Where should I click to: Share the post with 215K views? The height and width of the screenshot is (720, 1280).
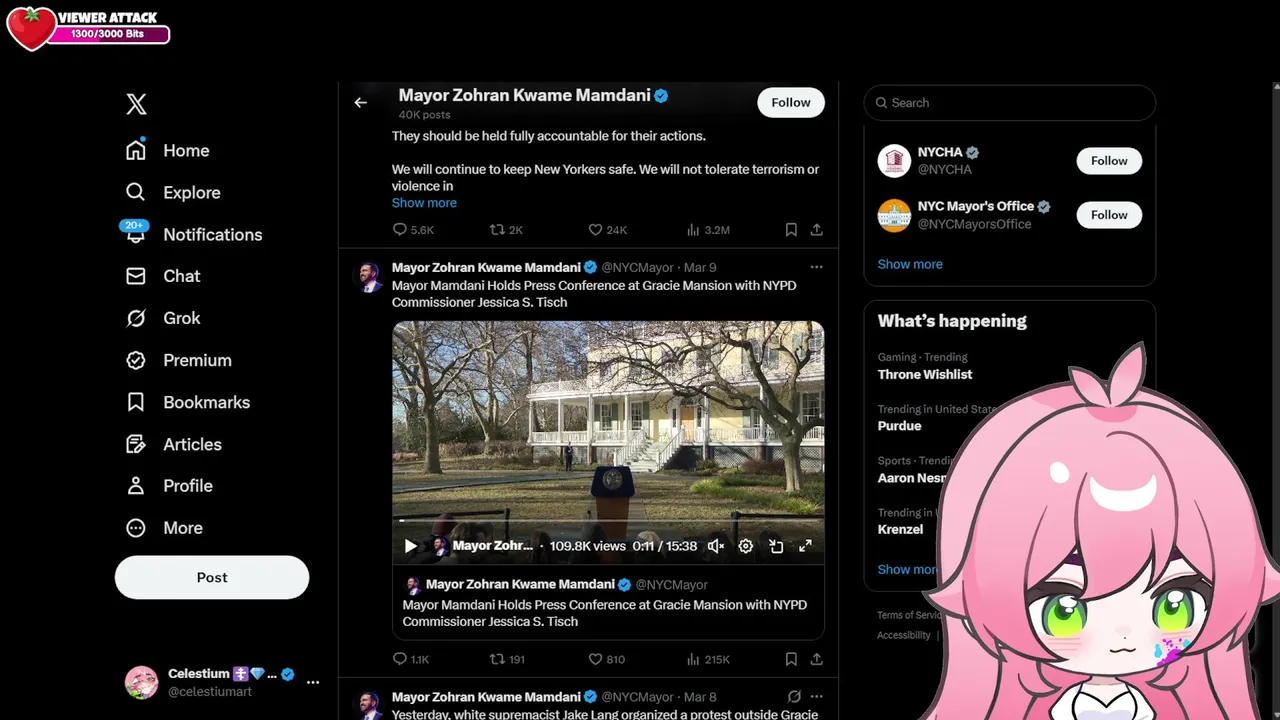(816, 660)
